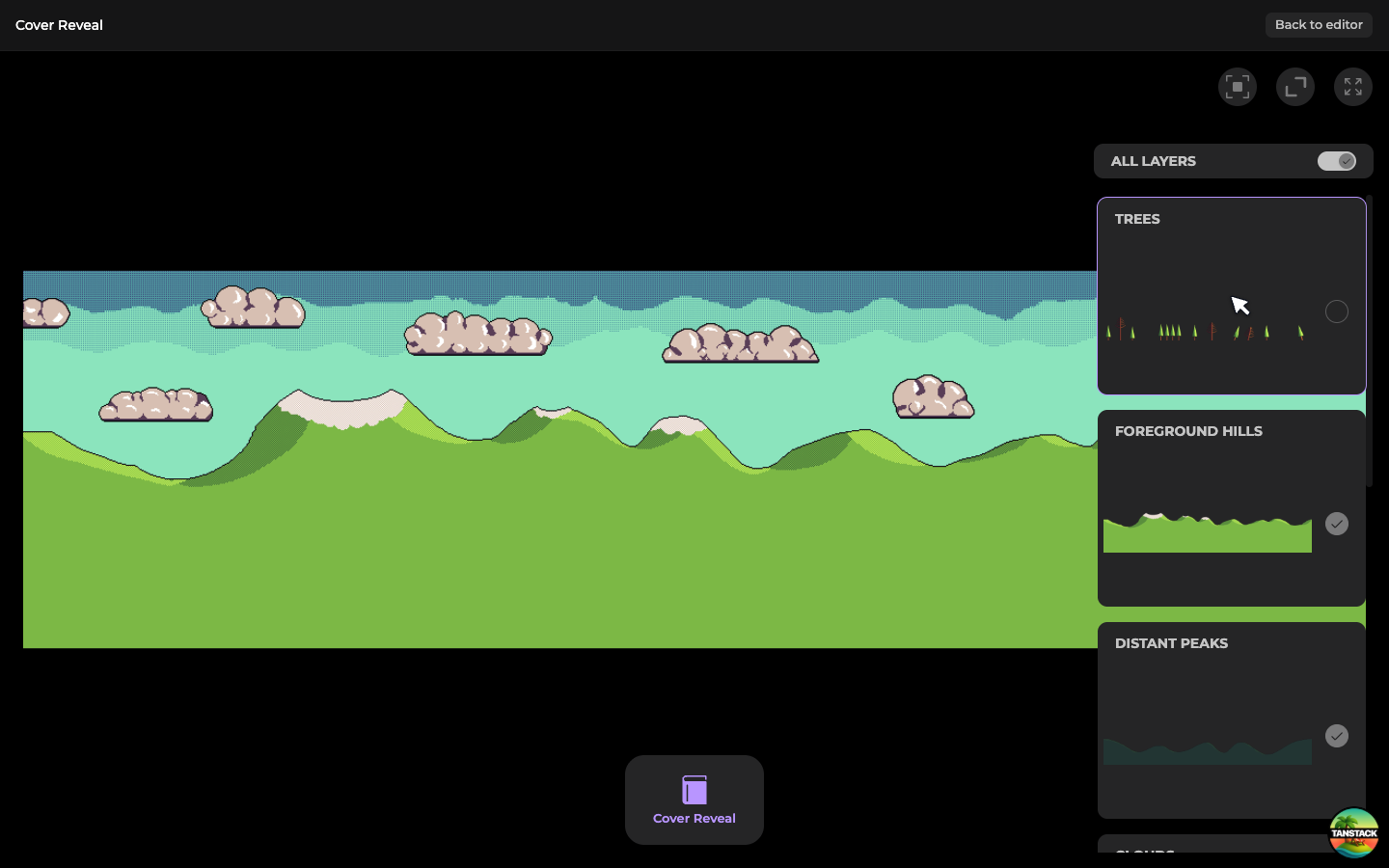Toggle the All Layers switch
The image size is (1389, 868).
click(1337, 161)
